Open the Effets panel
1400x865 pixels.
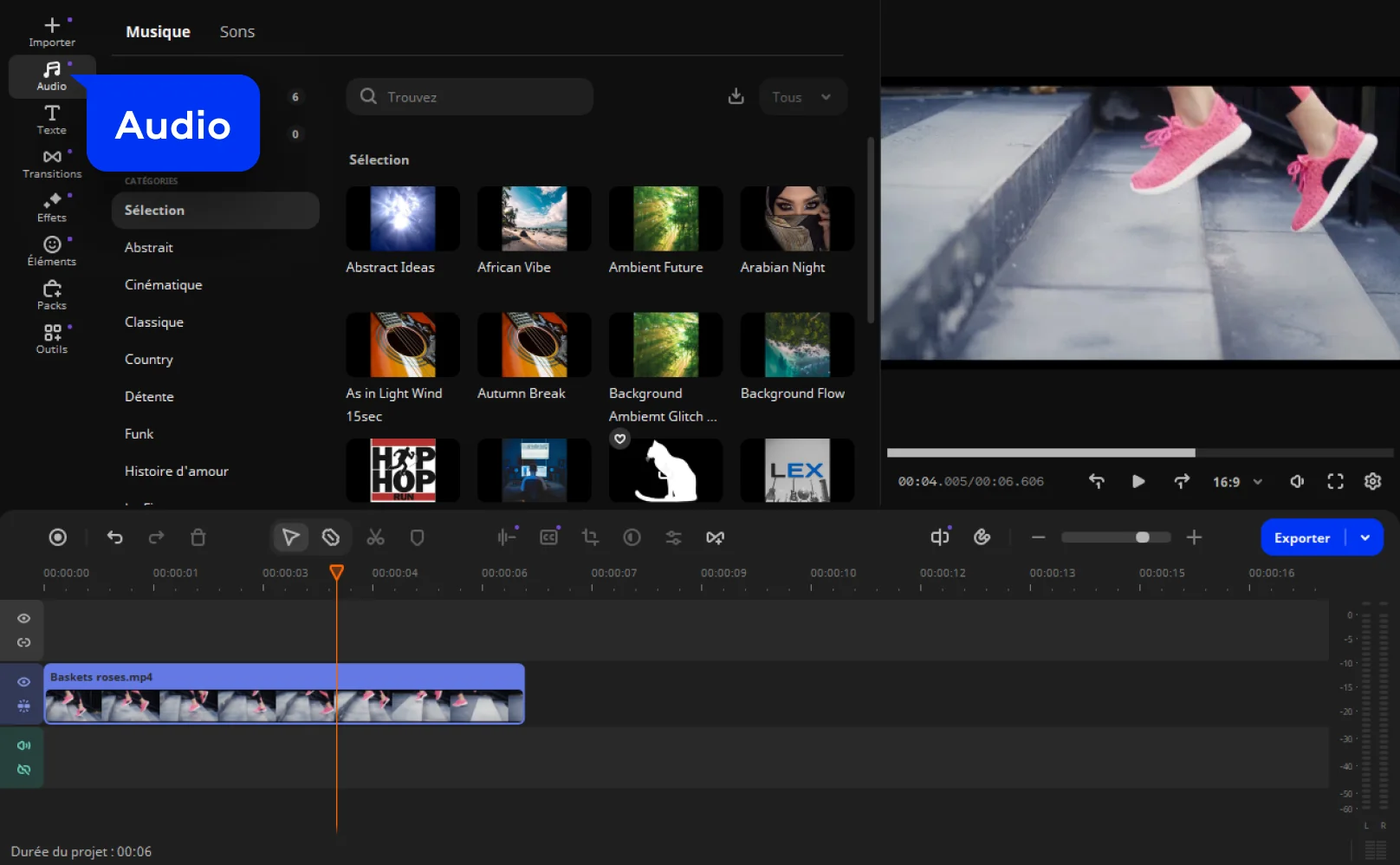click(52, 207)
